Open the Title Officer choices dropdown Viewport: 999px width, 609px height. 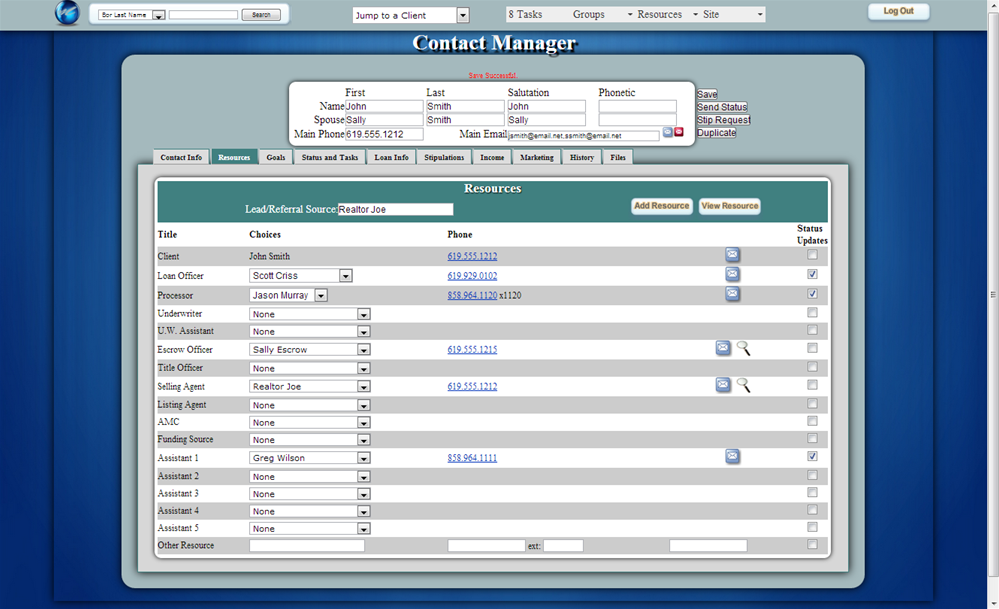[x=364, y=368]
